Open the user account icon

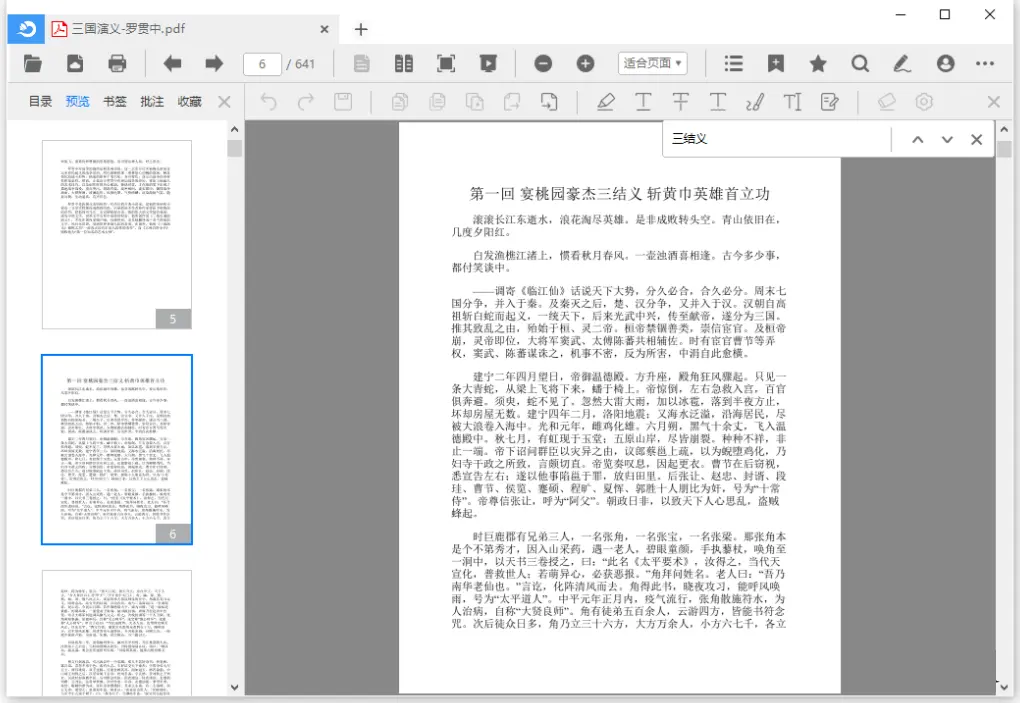click(x=945, y=63)
